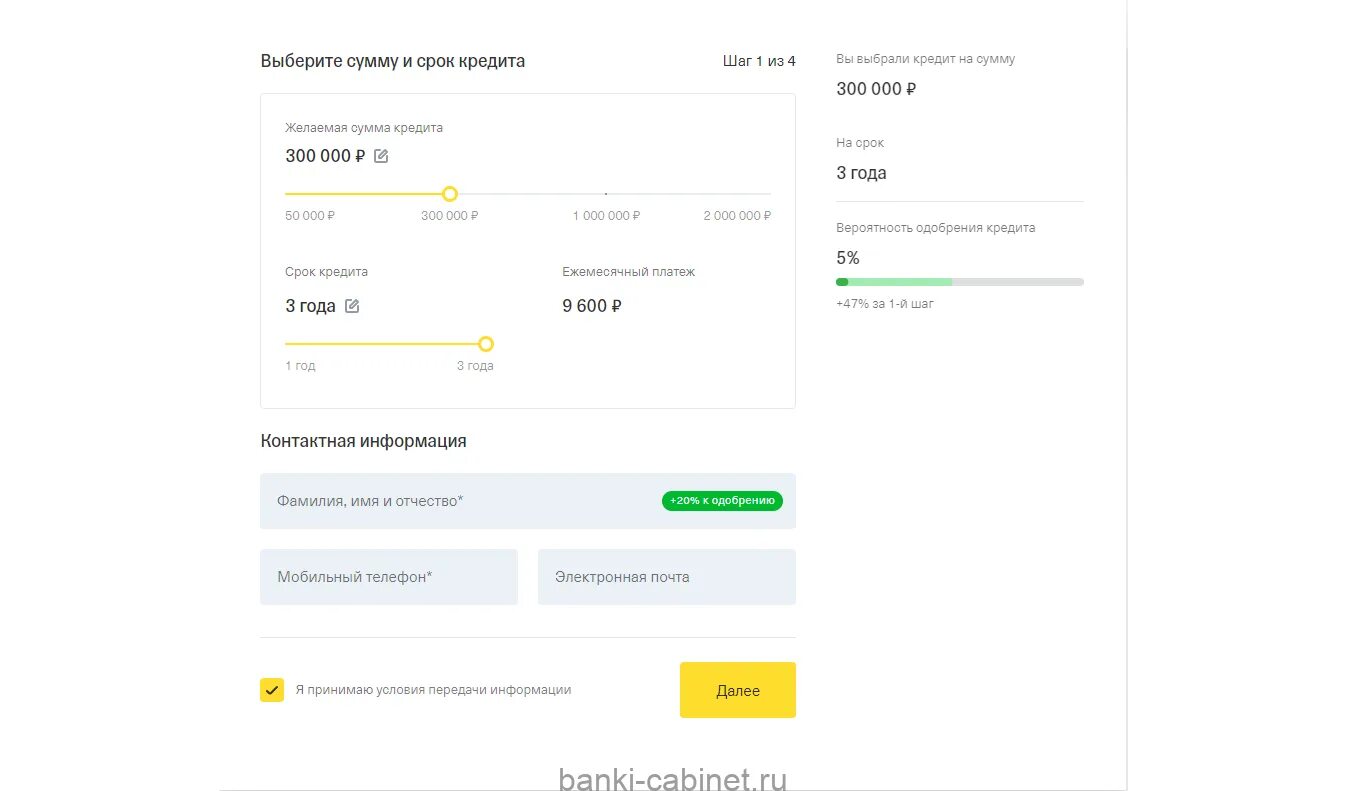The height and width of the screenshot is (791, 1347).
Task: Uncheck the accept information transfer terms checkbox
Action: click(x=272, y=690)
